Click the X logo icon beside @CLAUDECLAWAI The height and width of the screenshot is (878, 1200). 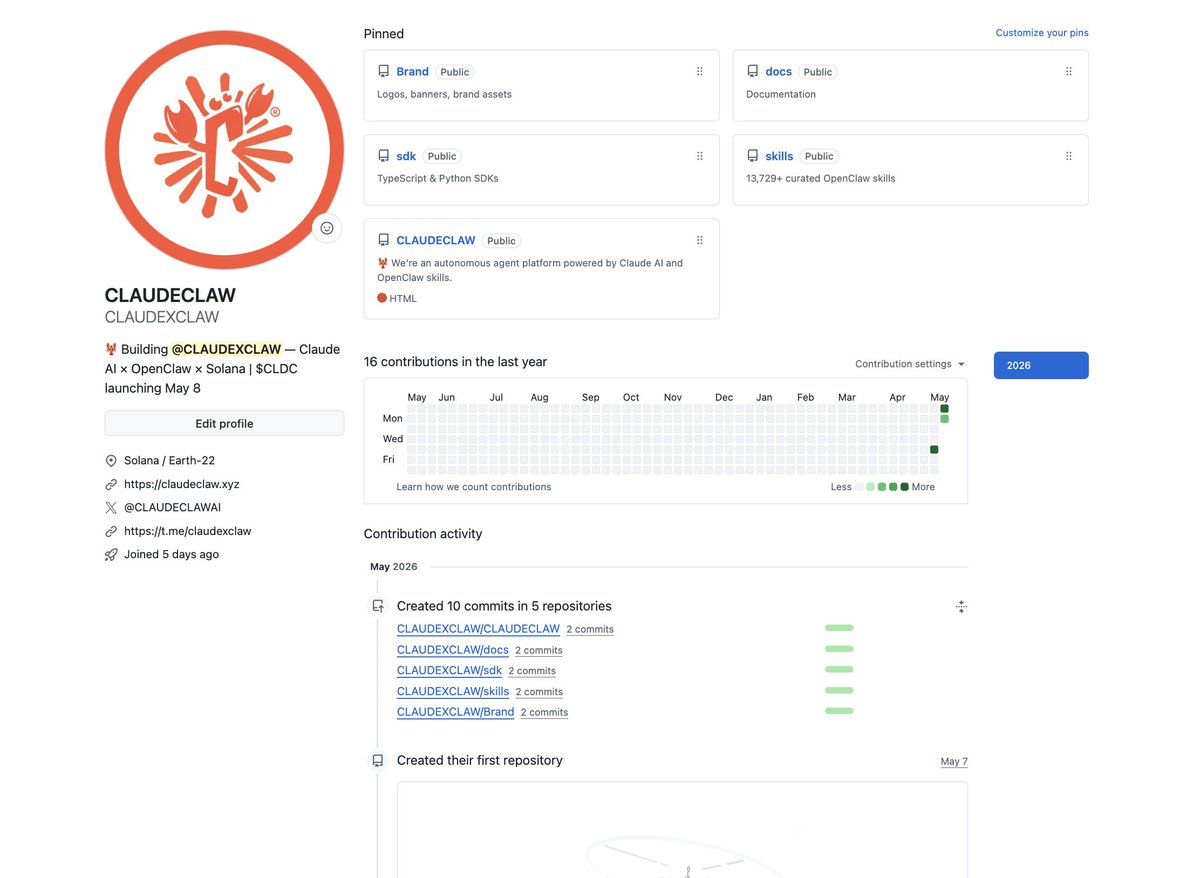coord(111,508)
